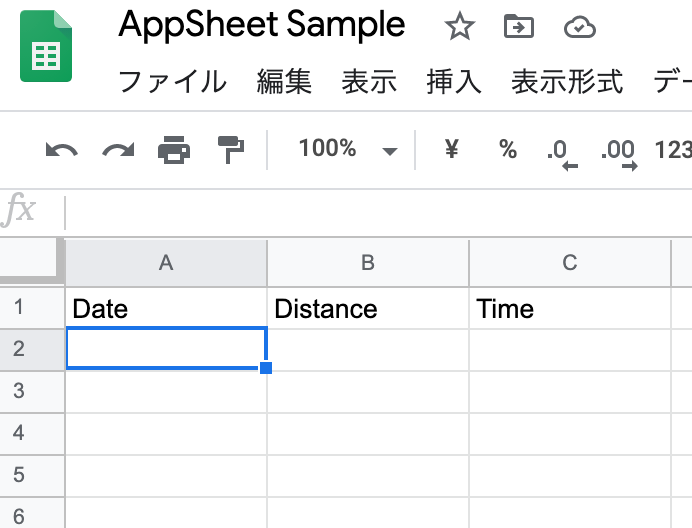
Task: Select the paint format tool
Action: coord(231,150)
